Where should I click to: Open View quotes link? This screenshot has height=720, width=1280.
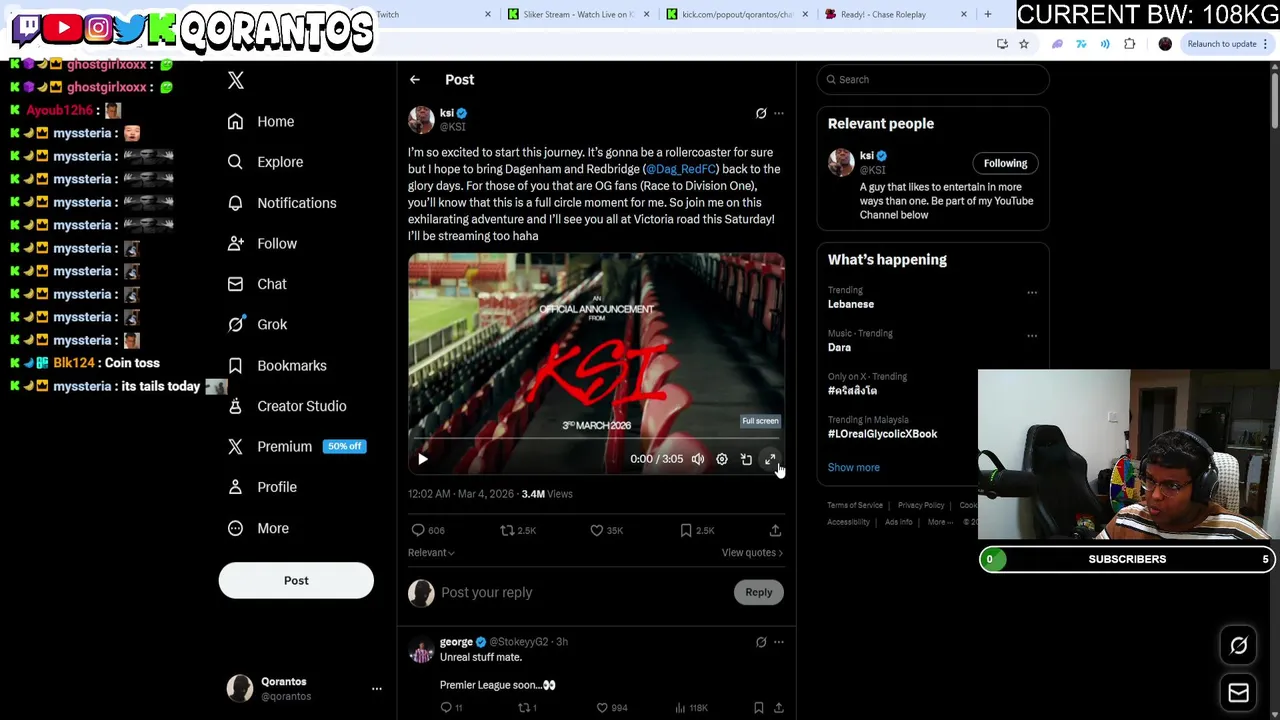(x=752, y=552)
